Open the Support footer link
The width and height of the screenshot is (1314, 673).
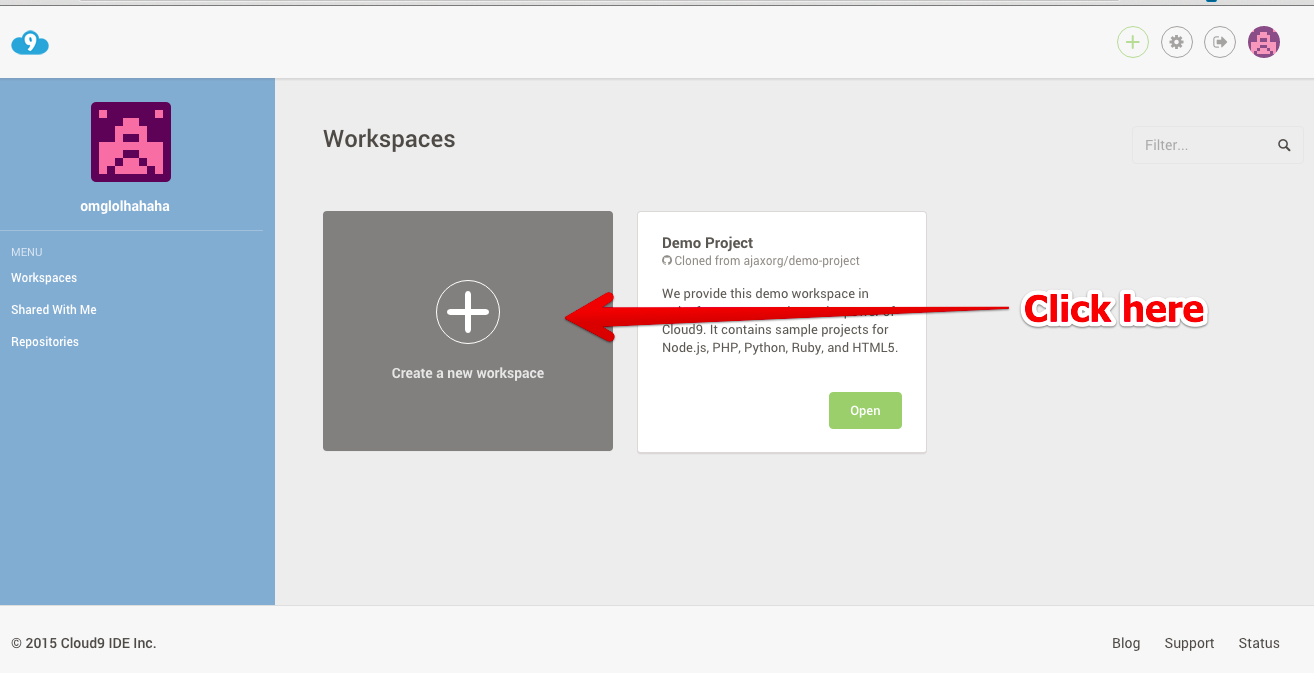coord(1189,643)
